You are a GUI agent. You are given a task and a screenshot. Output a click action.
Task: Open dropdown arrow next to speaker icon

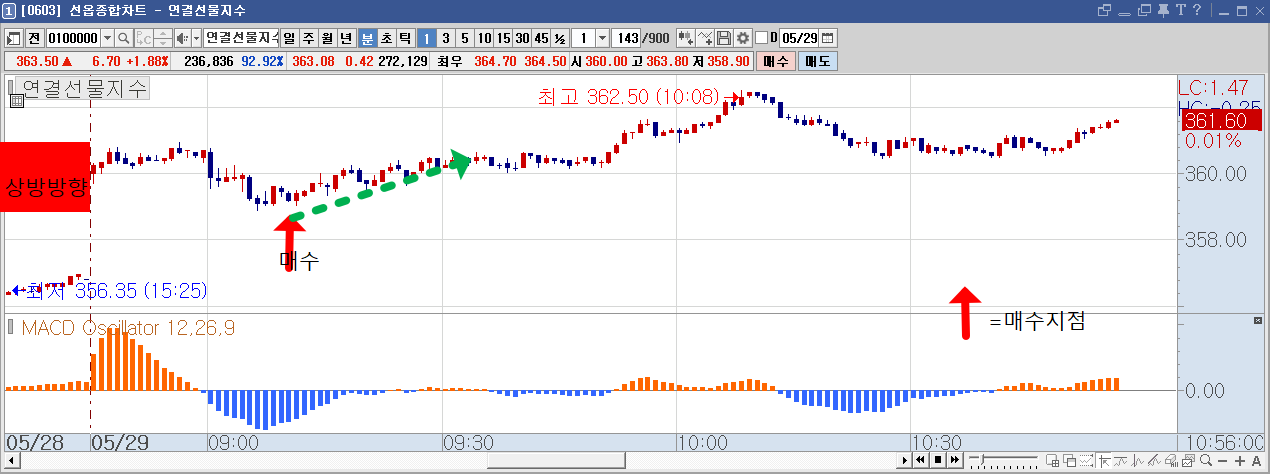coord(196,38)
